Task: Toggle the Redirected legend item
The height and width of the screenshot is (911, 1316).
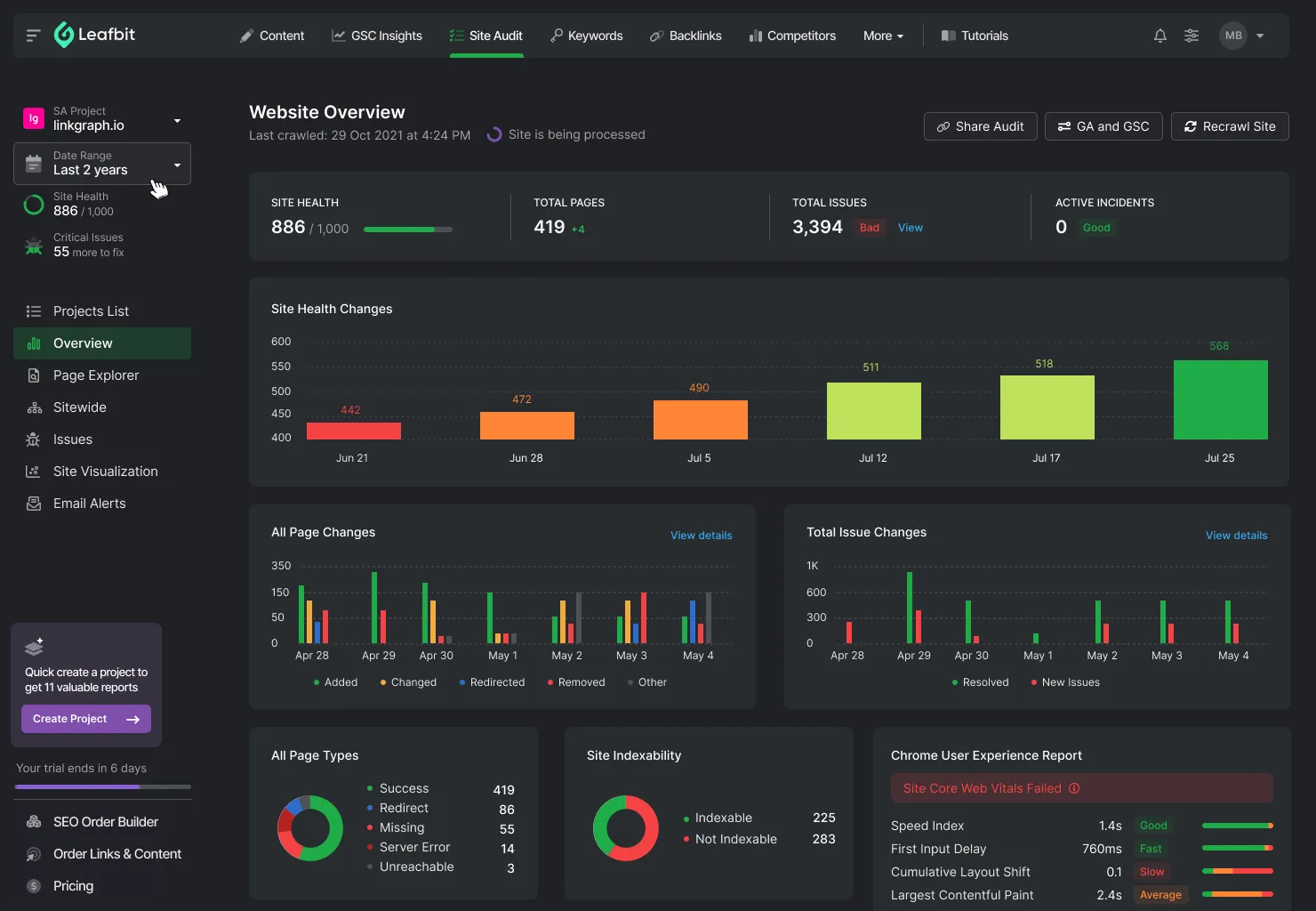Action: click(492, 681)
